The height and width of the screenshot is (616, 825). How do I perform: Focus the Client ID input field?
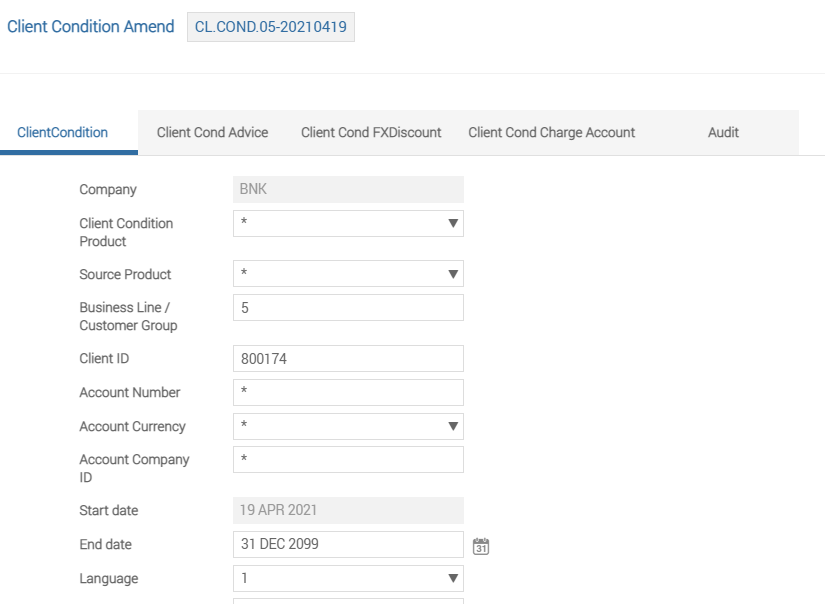(x=348, y=359)
